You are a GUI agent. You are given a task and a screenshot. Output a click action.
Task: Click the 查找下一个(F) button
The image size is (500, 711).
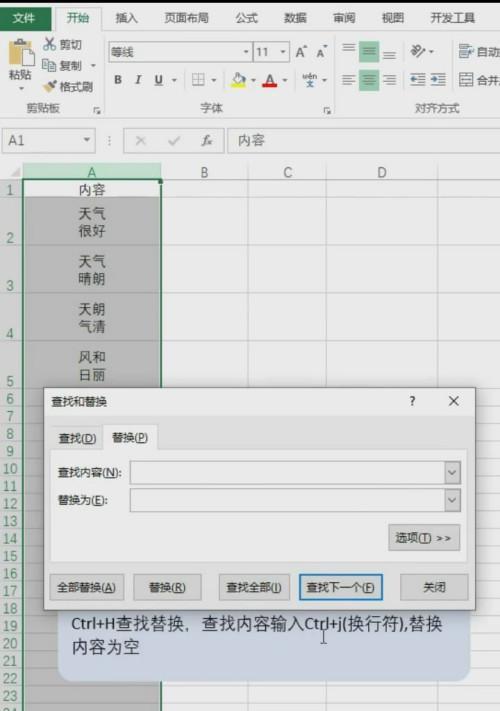pyautogui.click(x=340, y=587)
